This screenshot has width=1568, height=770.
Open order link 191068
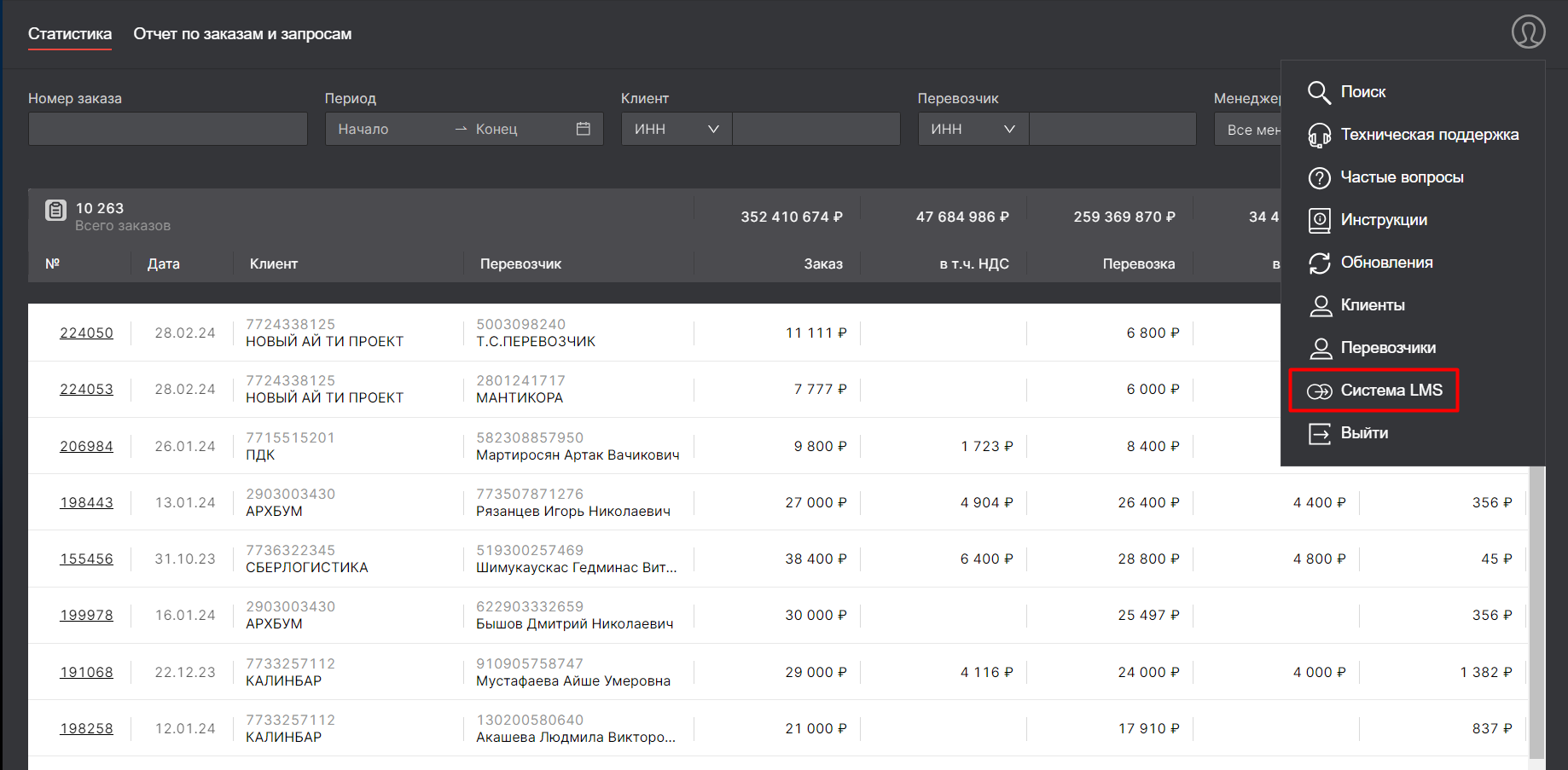[86, 672]
